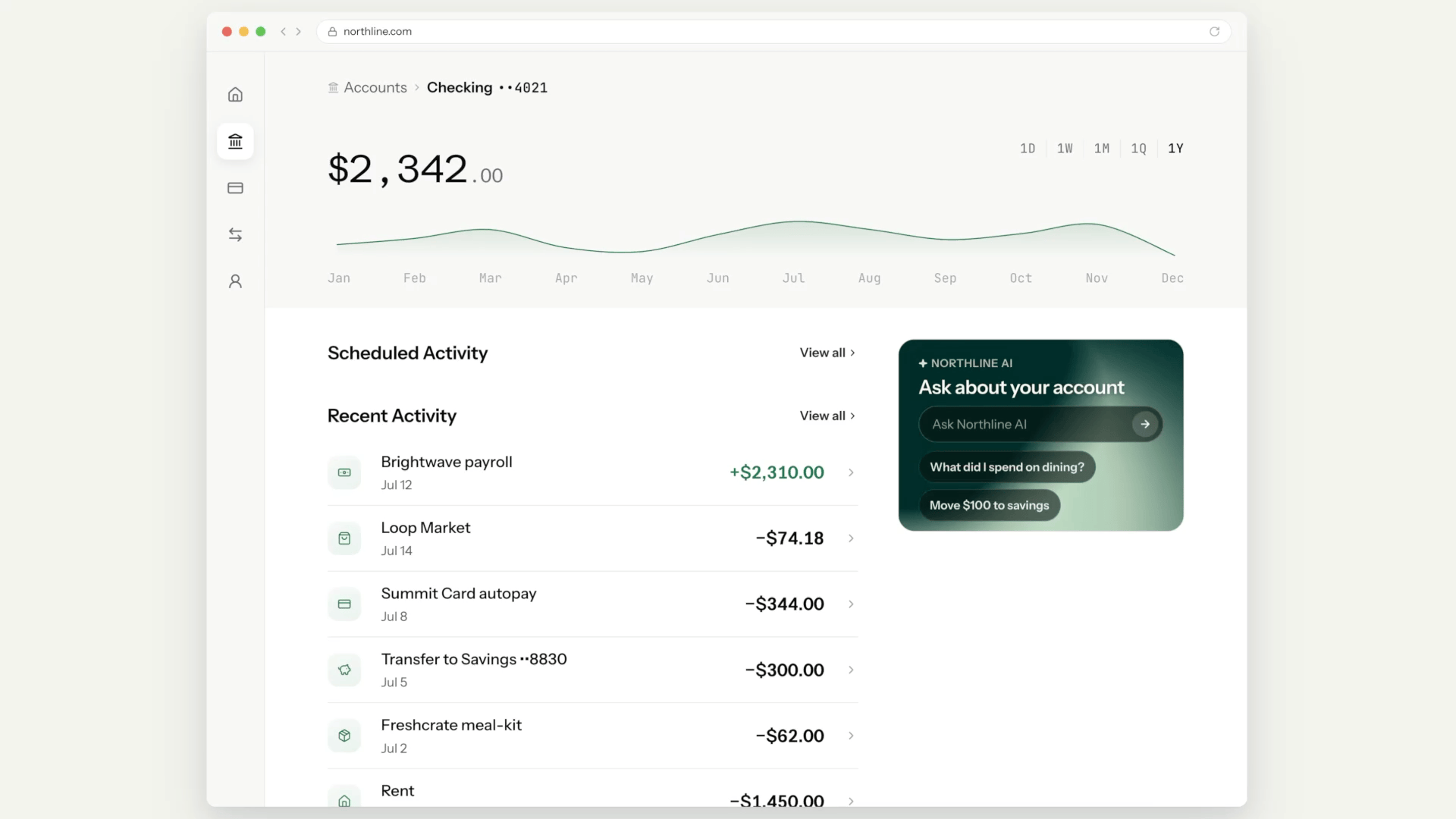Expand Loop Market row chevron

(x=851, y=538)
